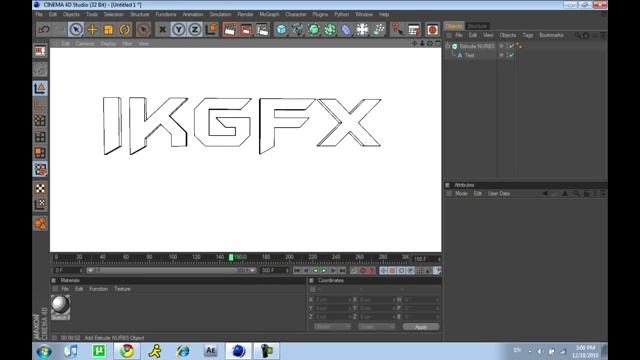Click the red record keyframe button
This screenshot has width=640, height=360.
(363, 270)
